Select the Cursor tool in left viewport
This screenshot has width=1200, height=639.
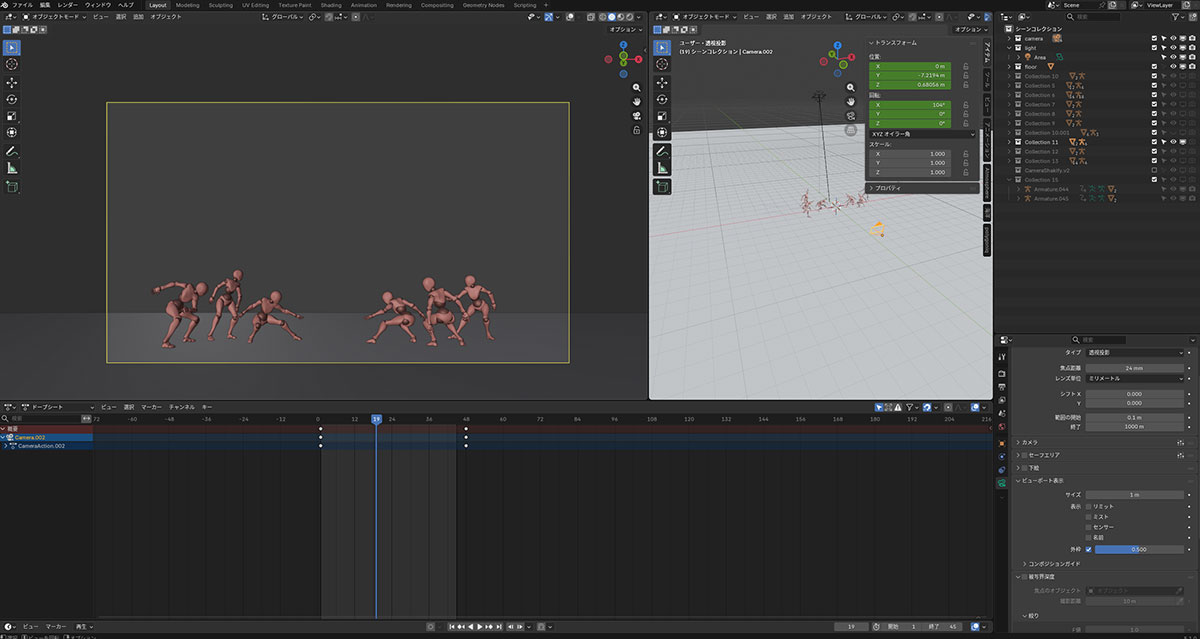(x=12, y=64)
